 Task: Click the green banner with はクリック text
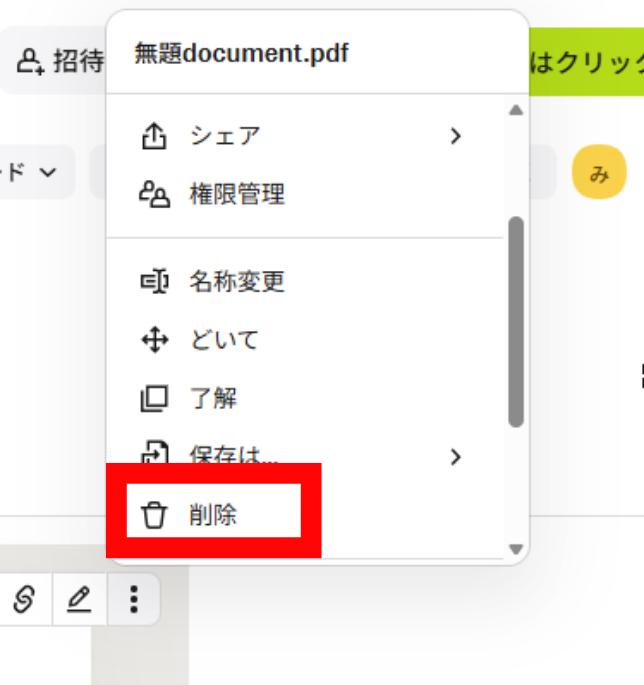click(586, 62)
